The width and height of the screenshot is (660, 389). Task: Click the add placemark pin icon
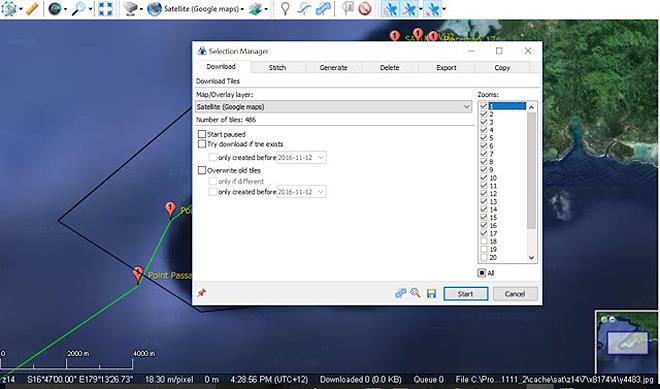click(285, 8)
